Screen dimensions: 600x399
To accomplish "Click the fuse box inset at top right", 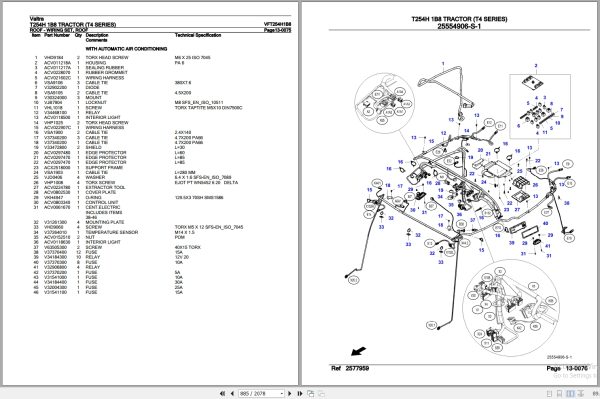I will [x=540, y=106].
